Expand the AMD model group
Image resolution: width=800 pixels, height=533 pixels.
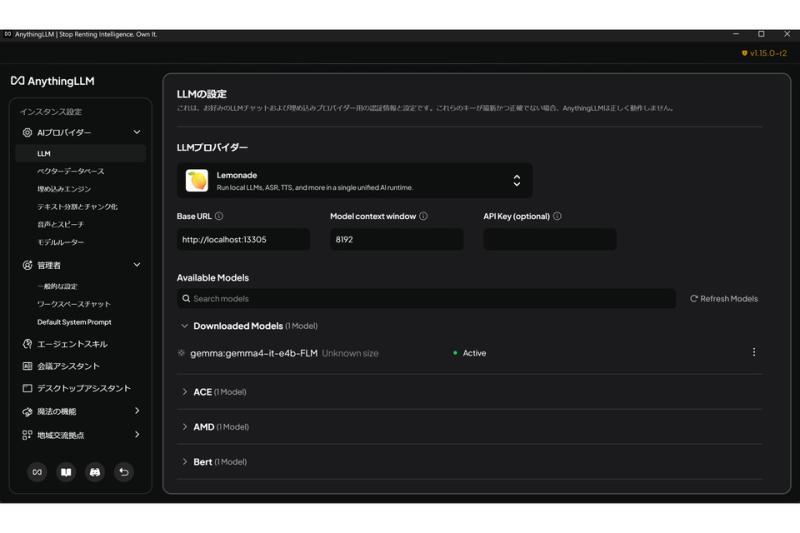(185, 427)
